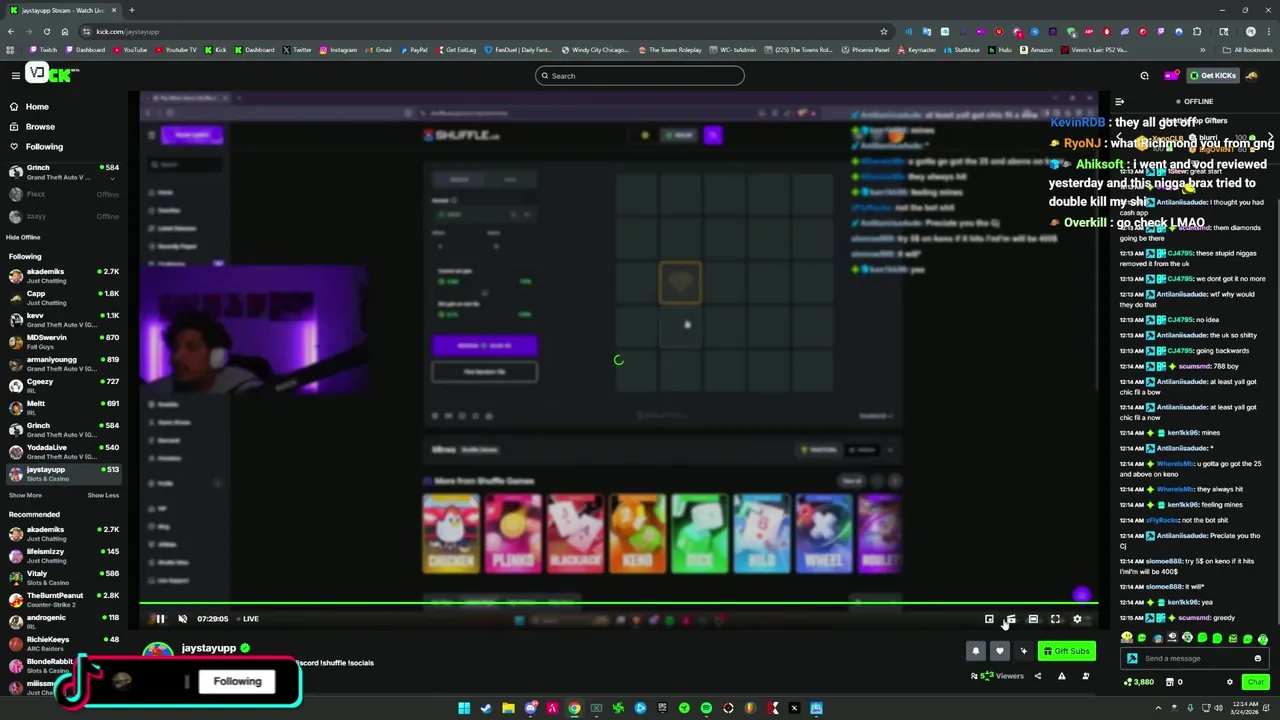Click the Kick search box
Screen dimensions: 1280x720
pos(640,76)
